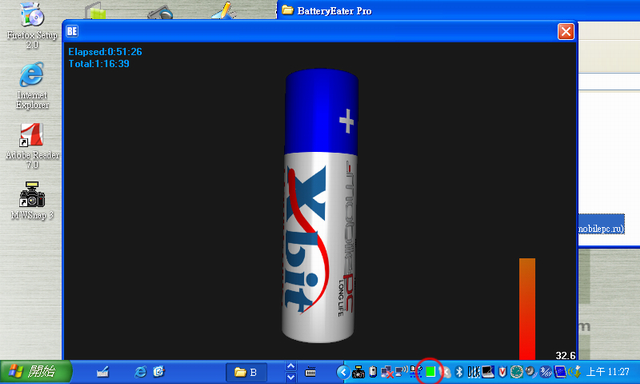Click the BatteryEater Pro folder window title
This screenshot has height=384, width=640.
[334, 11]
